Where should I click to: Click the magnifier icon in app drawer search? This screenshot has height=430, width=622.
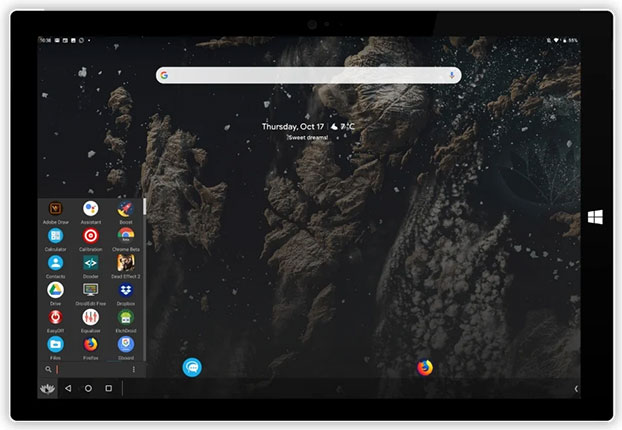click(48, 369)
